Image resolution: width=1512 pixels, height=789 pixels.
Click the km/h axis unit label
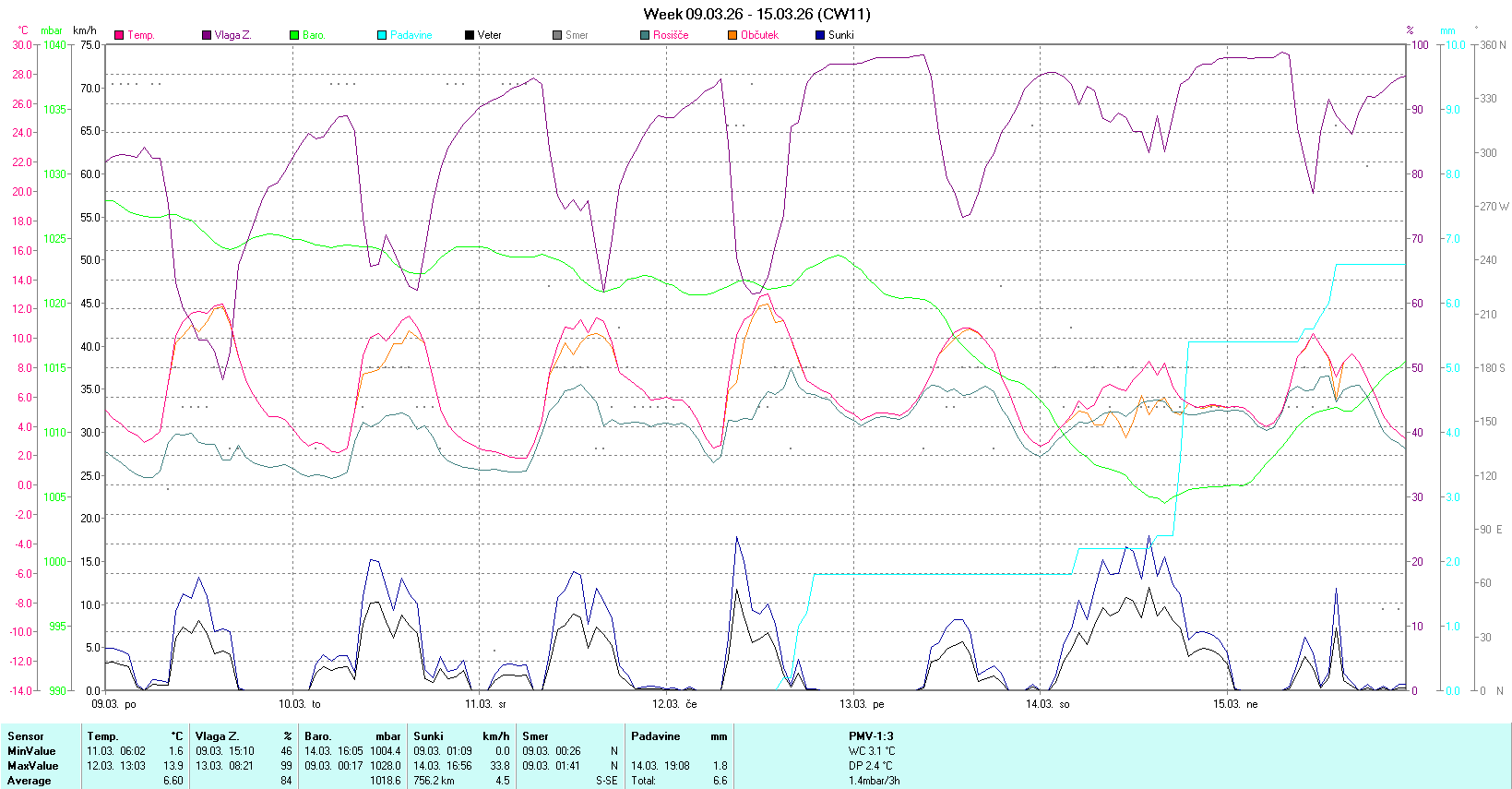(85, 30)
